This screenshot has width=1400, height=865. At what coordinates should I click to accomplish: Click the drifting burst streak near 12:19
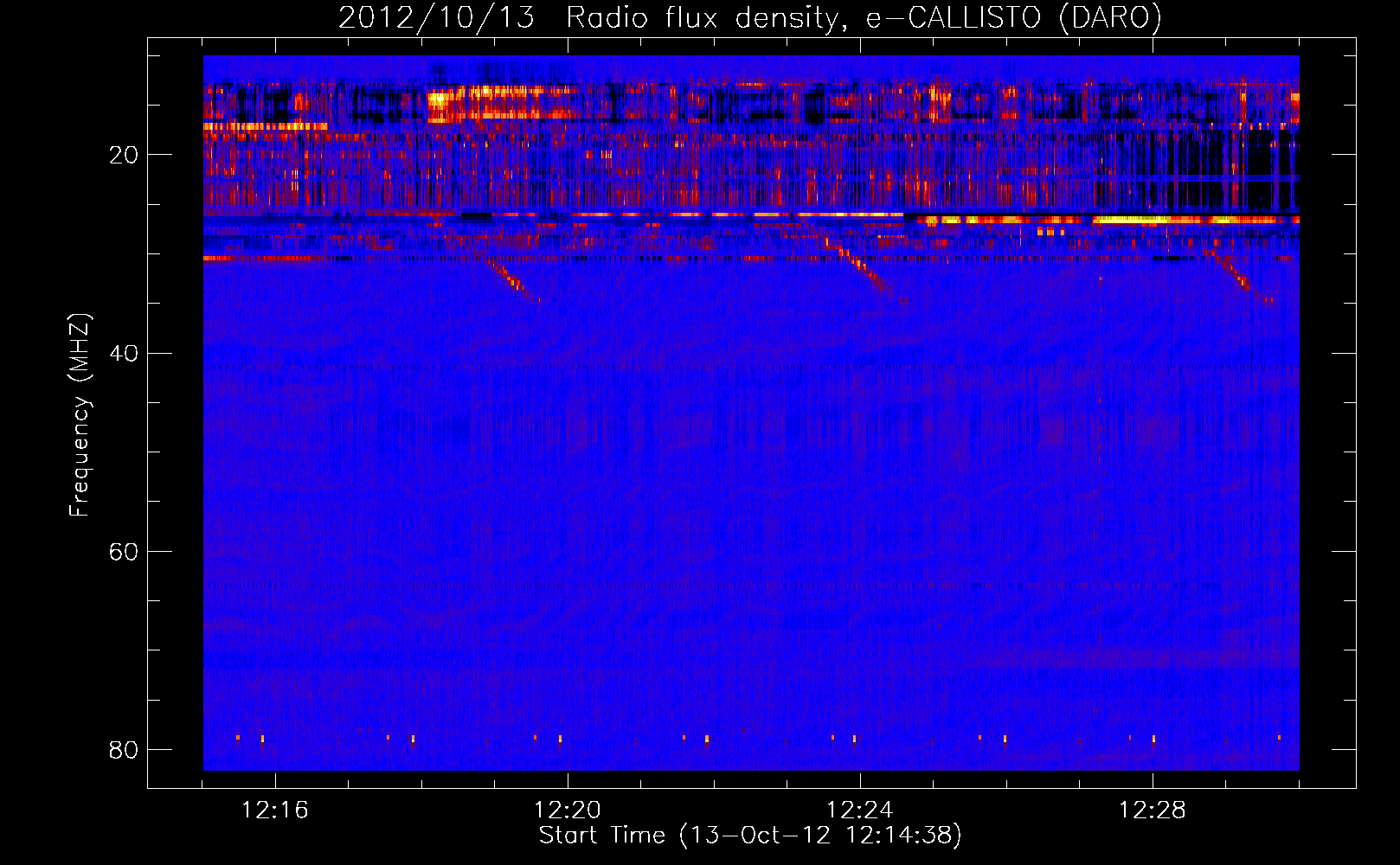511,279
